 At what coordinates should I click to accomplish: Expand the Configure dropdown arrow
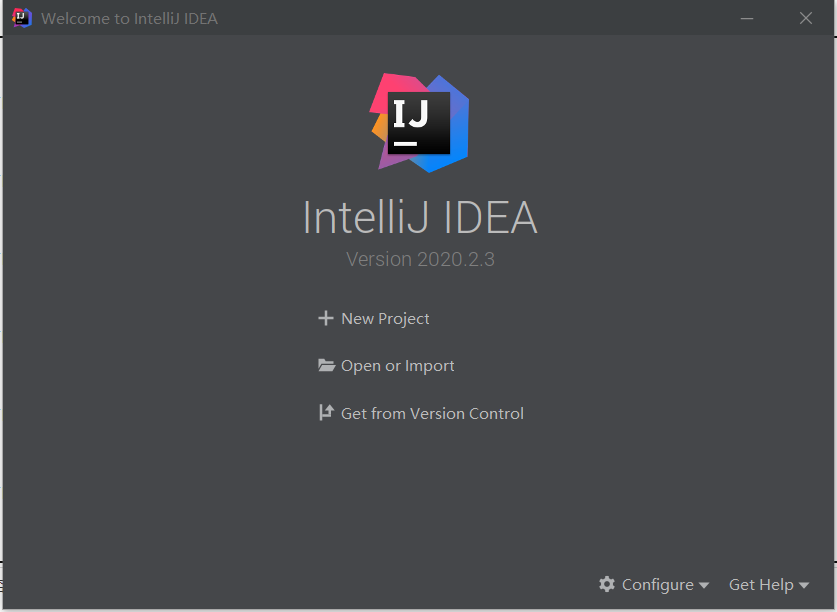pos(704,586)
